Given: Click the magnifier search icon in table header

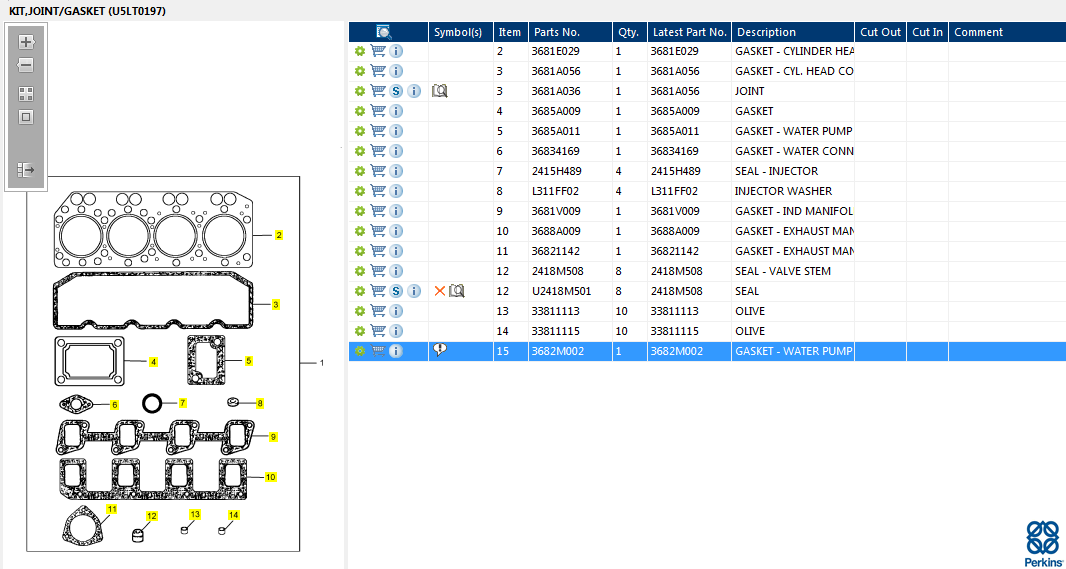Looking at the screenshot, I should (x=383, y=31).
